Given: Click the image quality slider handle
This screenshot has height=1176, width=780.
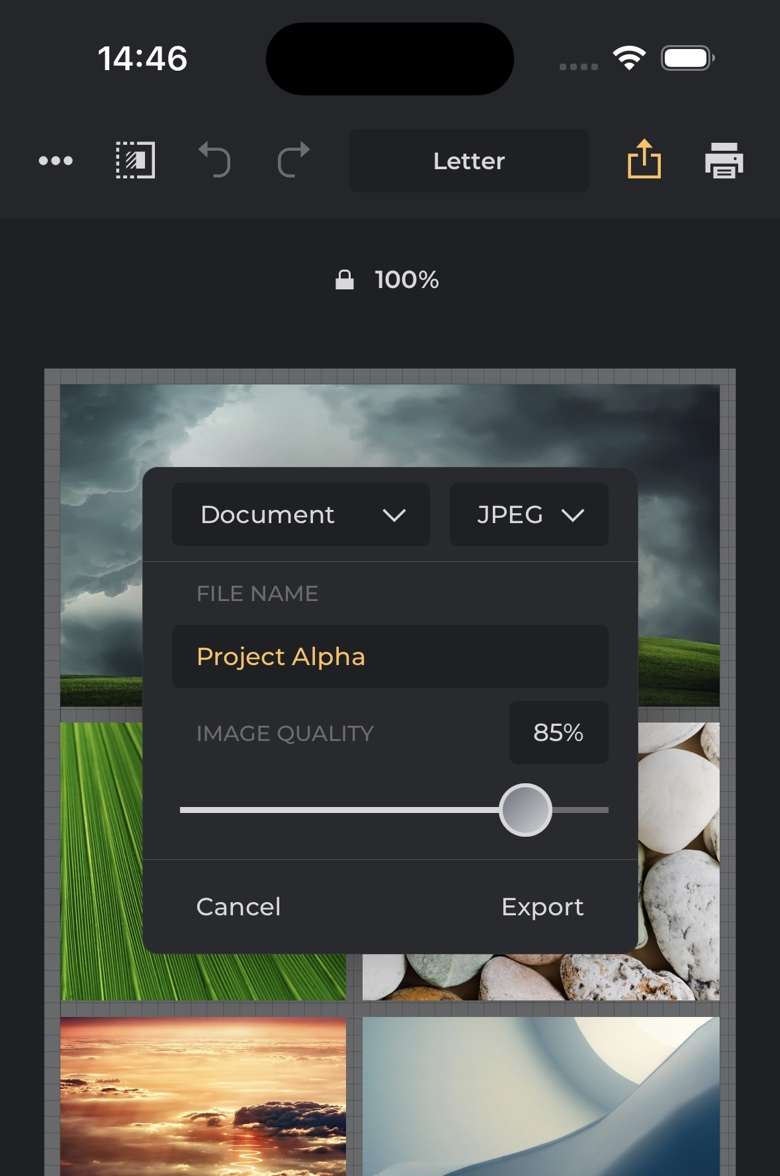Looking at the screenshot, I should [x=525, y=810].
